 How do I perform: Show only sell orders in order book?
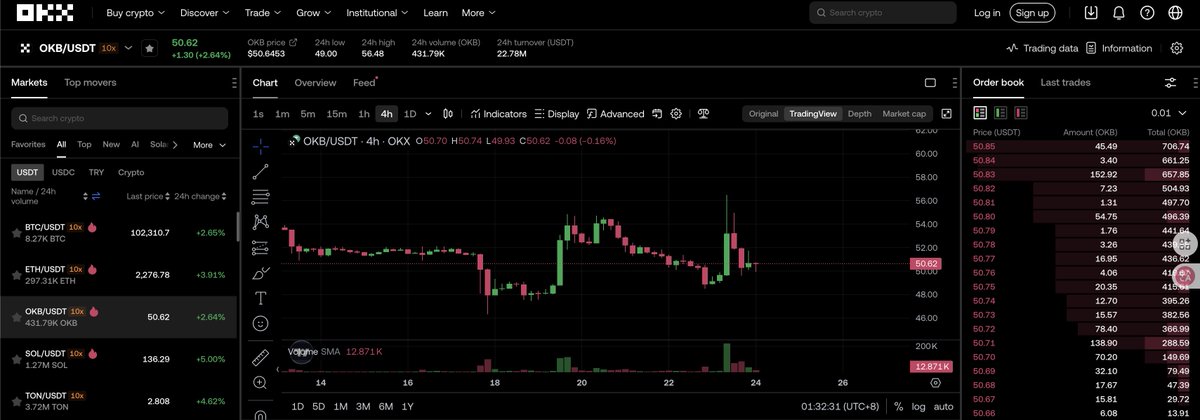click(x=1019, y=113)
